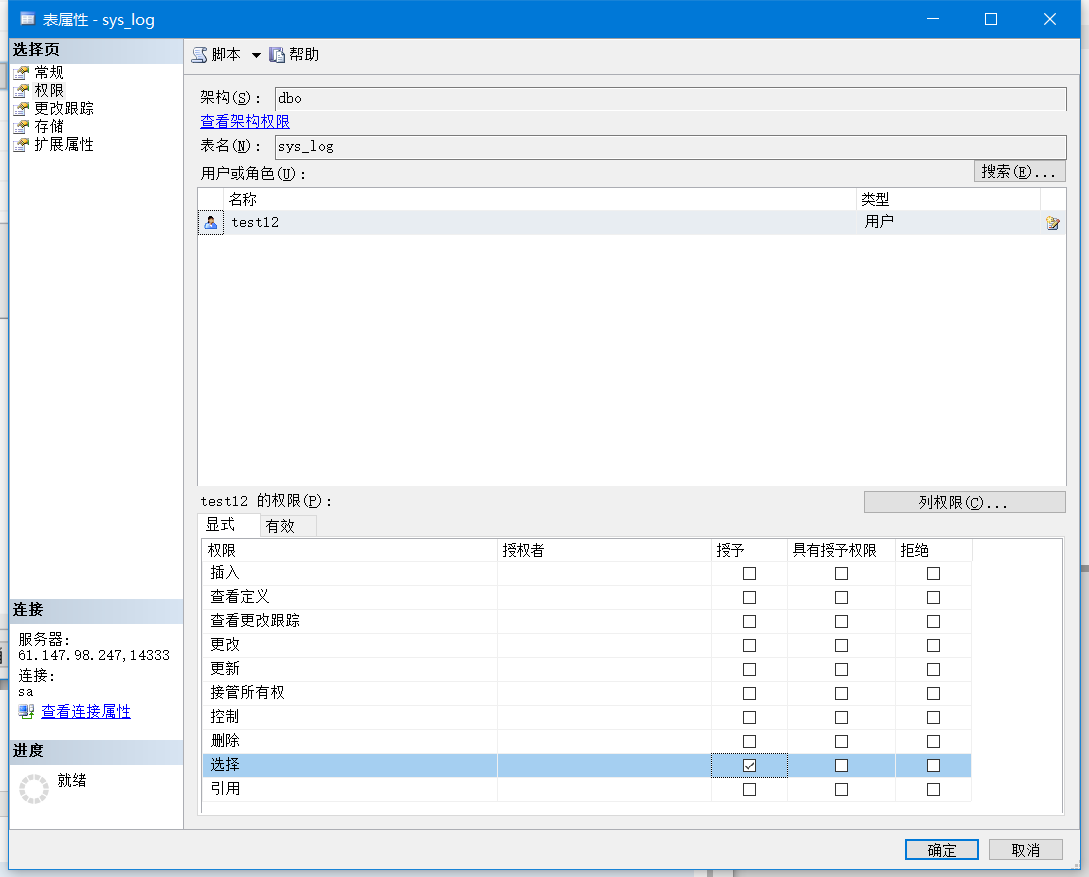Click the 常规 page icon
1089x877 pixels.
pyautogui.click(x=22, y=72)
